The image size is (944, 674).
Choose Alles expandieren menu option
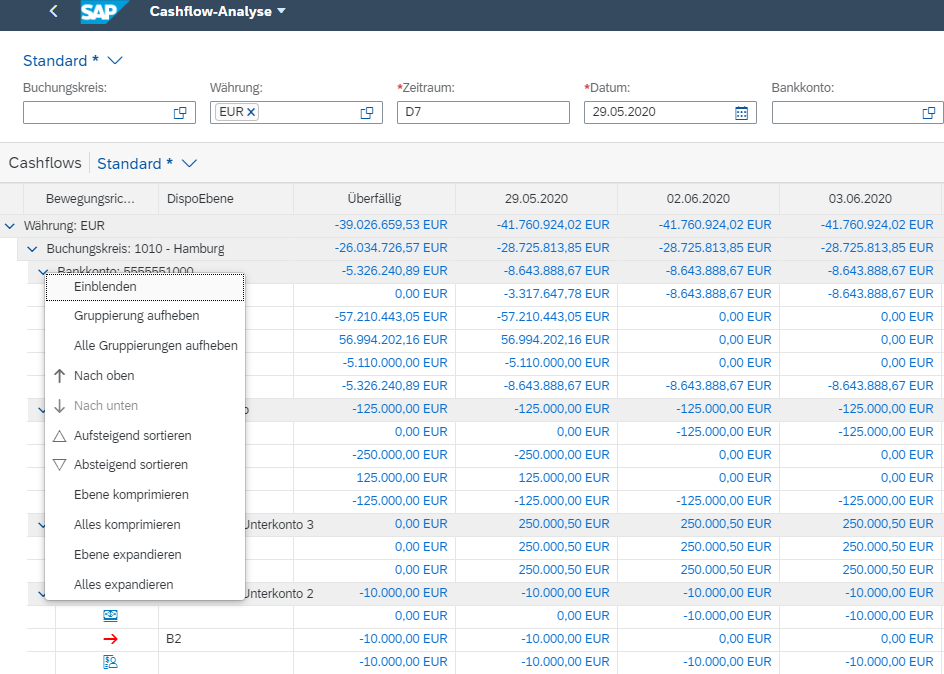coord(123,585)
